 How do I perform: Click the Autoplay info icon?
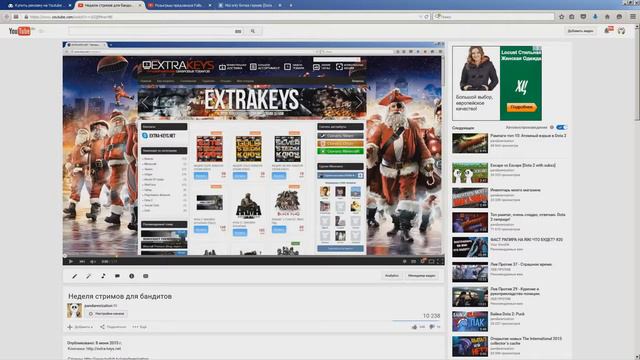click(x=552, y=127)
